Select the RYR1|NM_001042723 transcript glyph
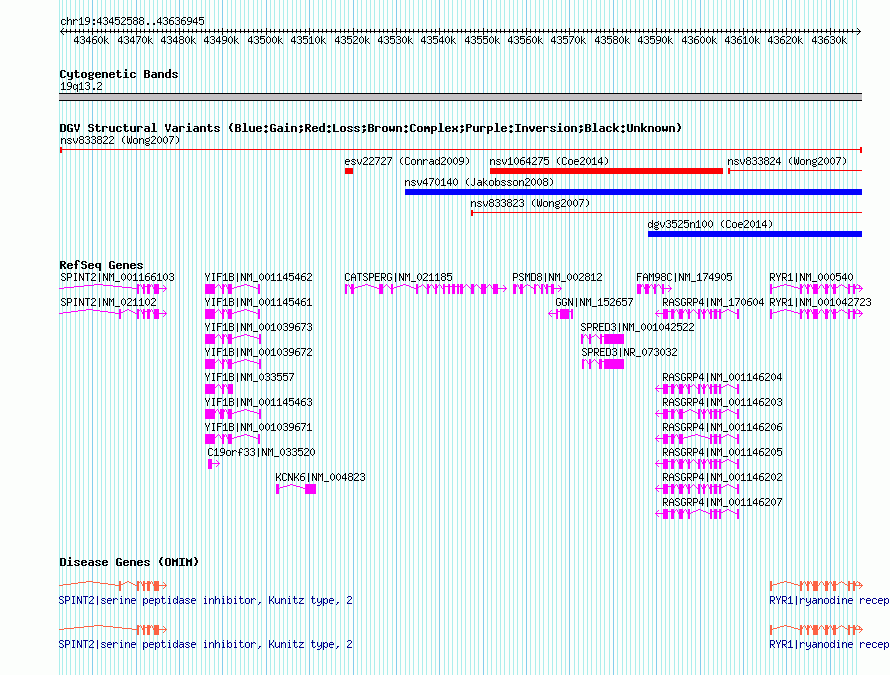The width and height of the screenshot is (890, 675). pos(816,314)
